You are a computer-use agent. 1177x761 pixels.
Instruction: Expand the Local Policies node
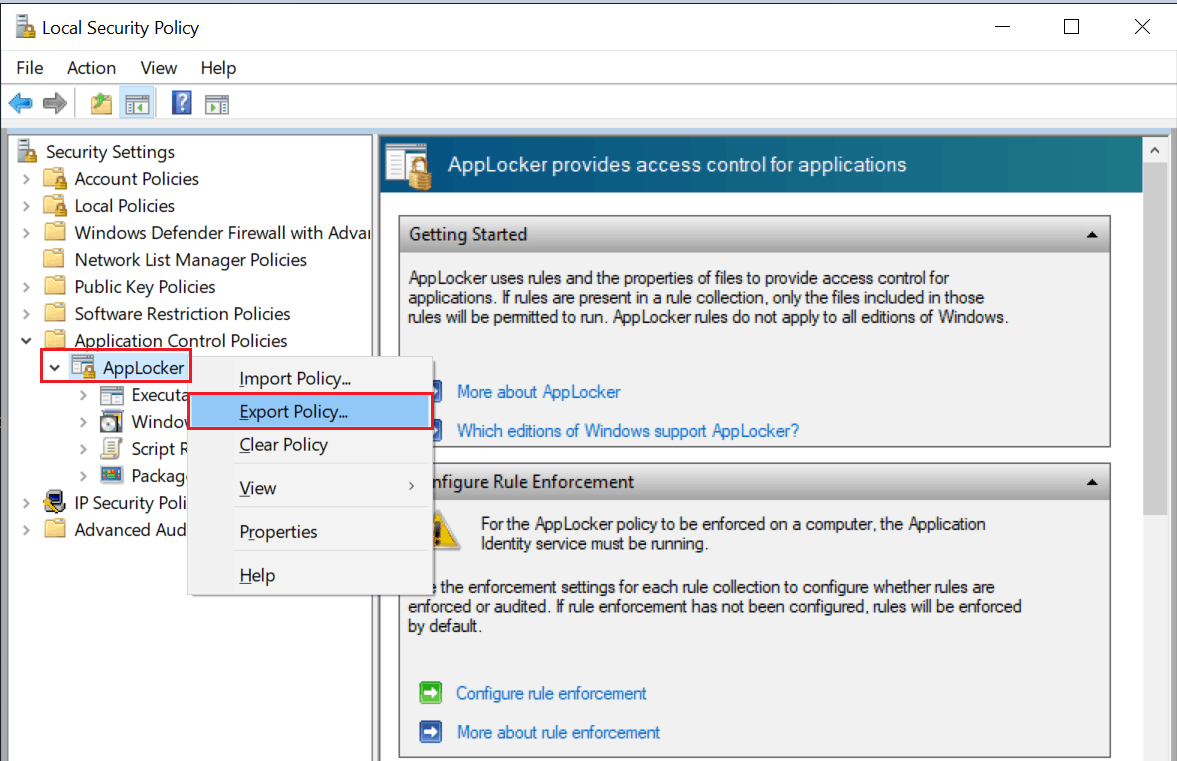(x=26, y=206)
